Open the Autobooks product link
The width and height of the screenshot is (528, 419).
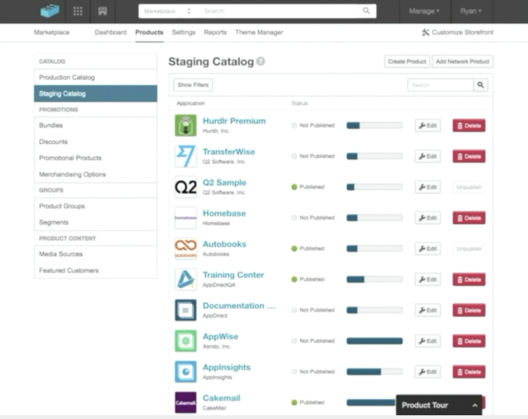(x=224, y=244)
